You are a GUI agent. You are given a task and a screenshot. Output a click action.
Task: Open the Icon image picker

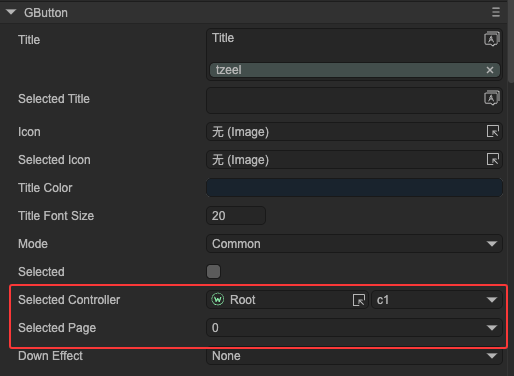click(x=493, y=131)
